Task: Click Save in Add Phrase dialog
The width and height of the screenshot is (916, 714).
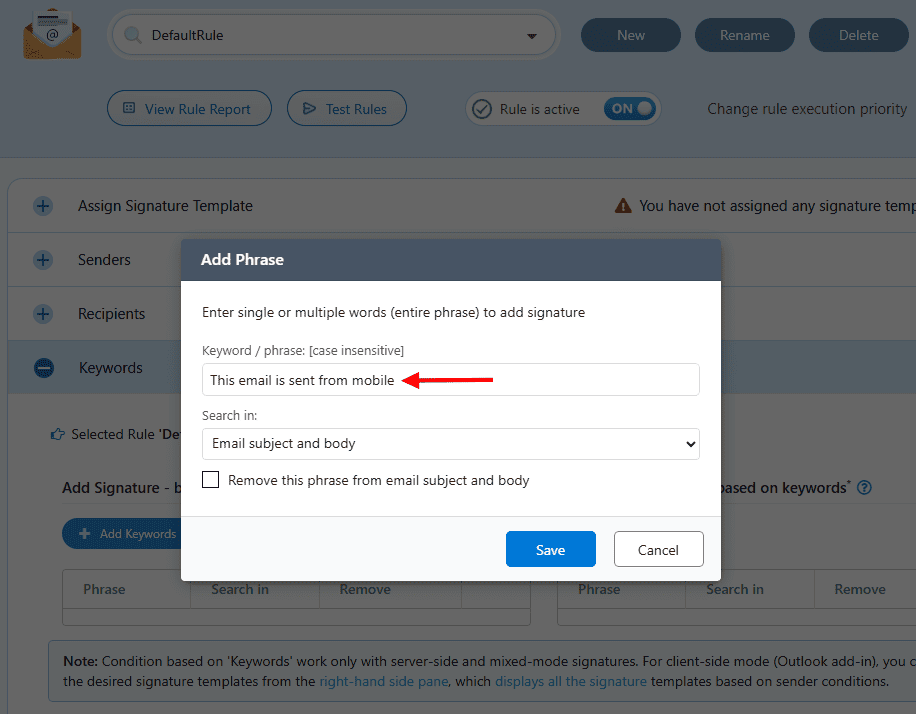Action: [x=550, y=550]
